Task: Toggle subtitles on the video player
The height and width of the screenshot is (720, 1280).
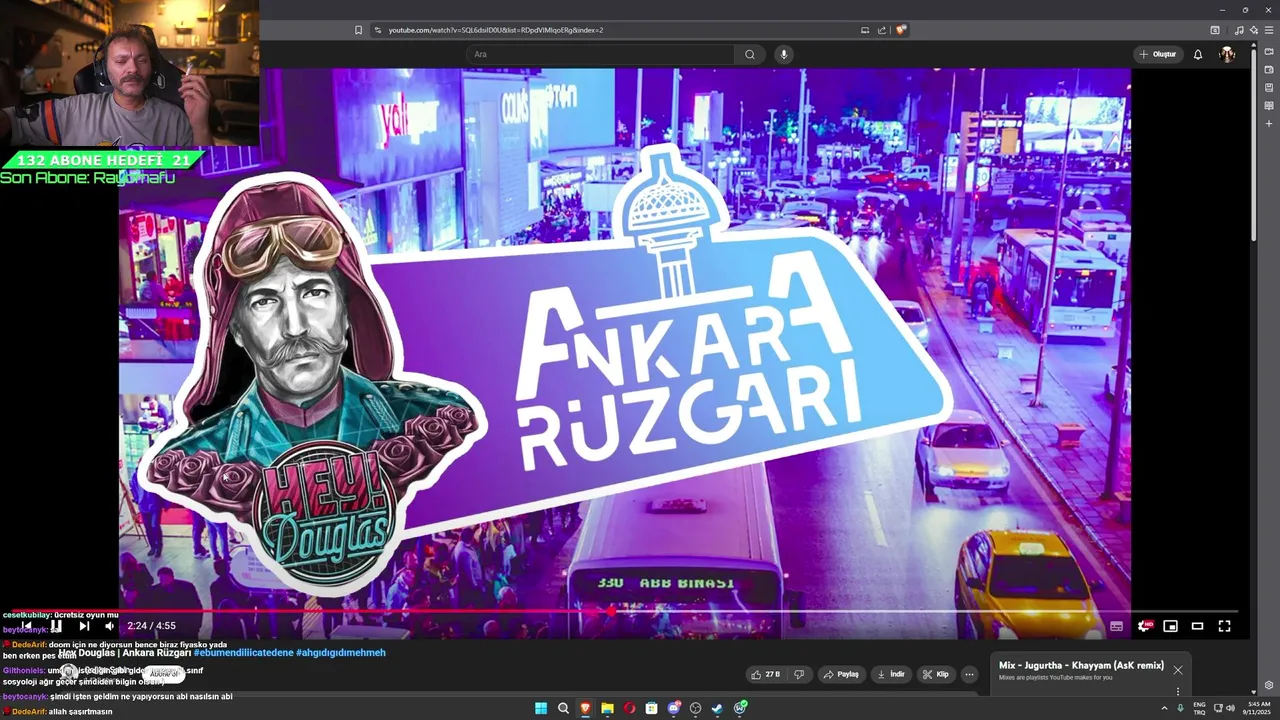Action: pos(1116,626)
